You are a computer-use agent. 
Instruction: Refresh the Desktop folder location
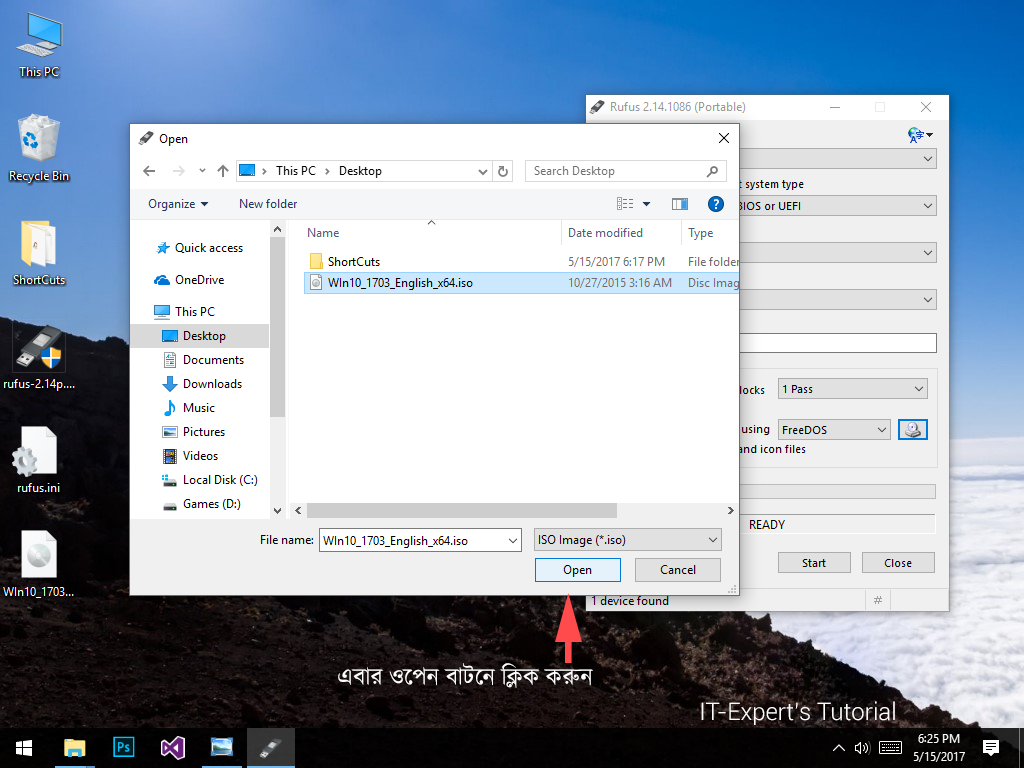coord(503,171)
